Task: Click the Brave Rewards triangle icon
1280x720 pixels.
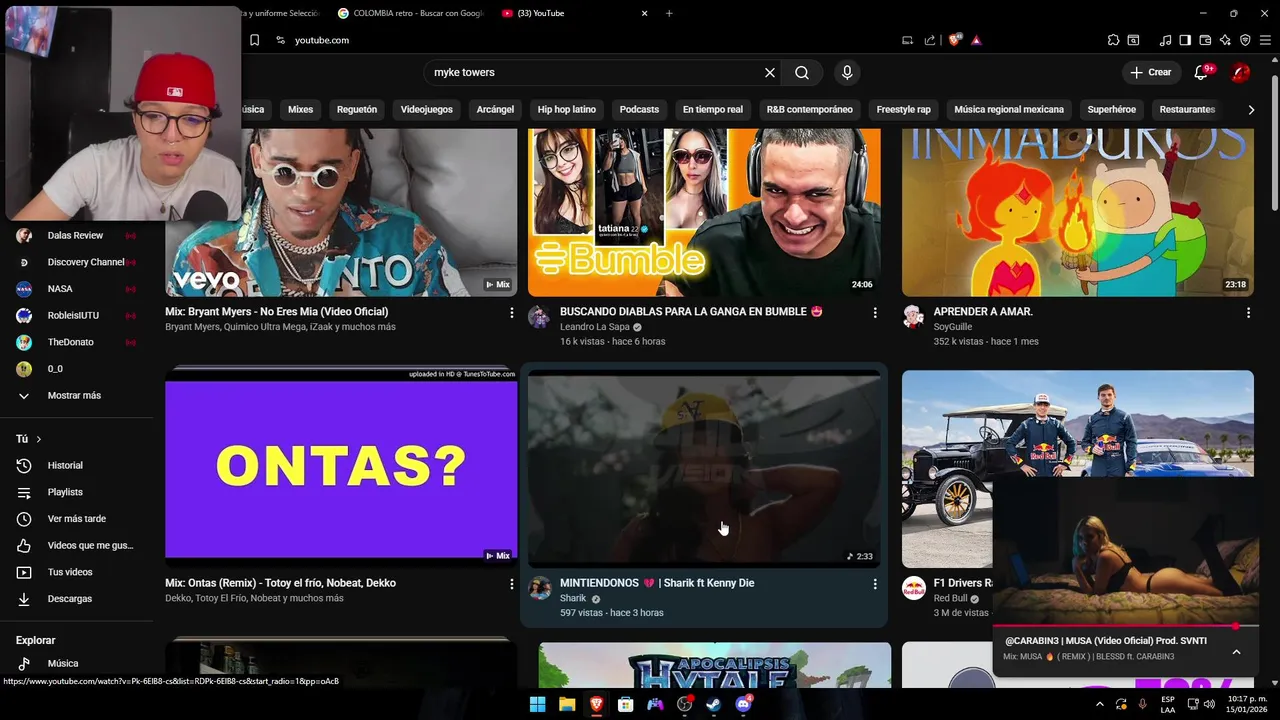Action: pos(976,40)
